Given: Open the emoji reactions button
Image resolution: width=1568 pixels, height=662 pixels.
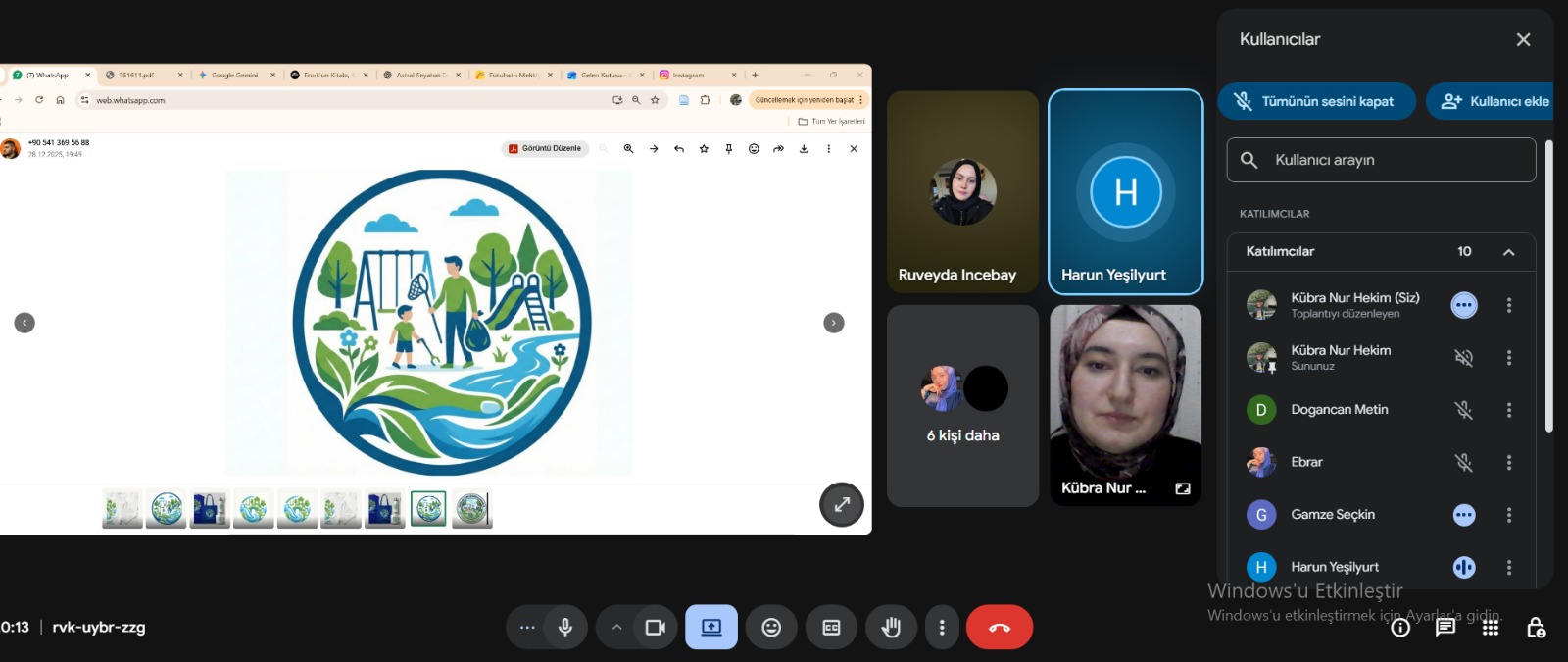Looking at the screenshot, I should pyautogui.click(x=771, y=628).
